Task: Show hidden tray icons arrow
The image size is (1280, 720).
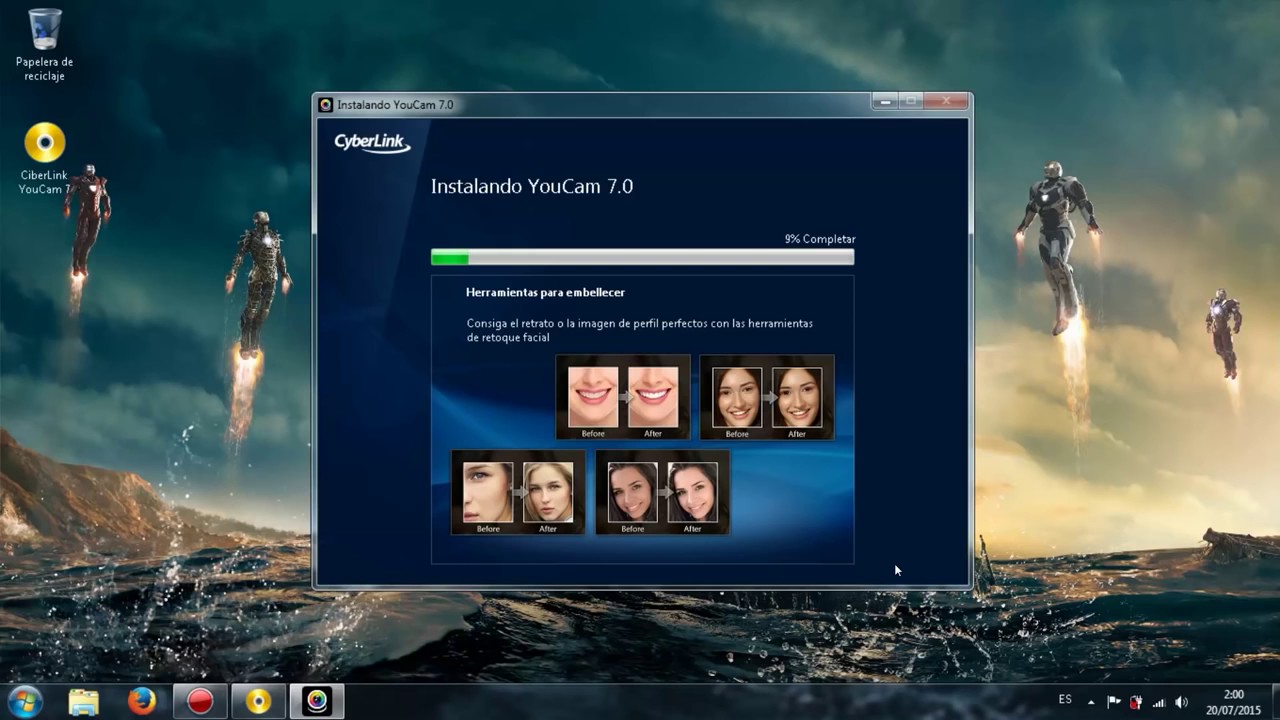Action: pyautogui.click(x=1091, y=702)
